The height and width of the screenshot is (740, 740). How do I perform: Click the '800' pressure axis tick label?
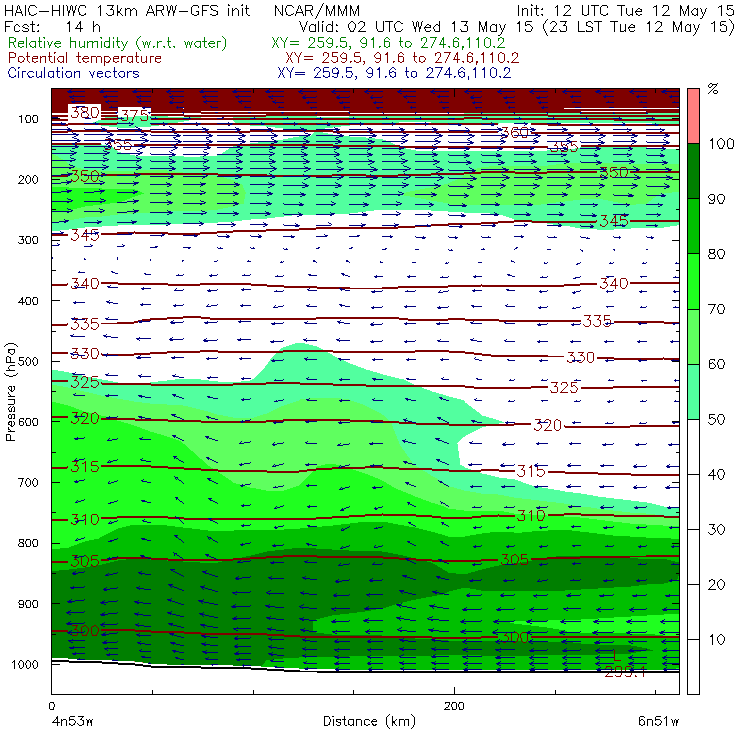28,543
